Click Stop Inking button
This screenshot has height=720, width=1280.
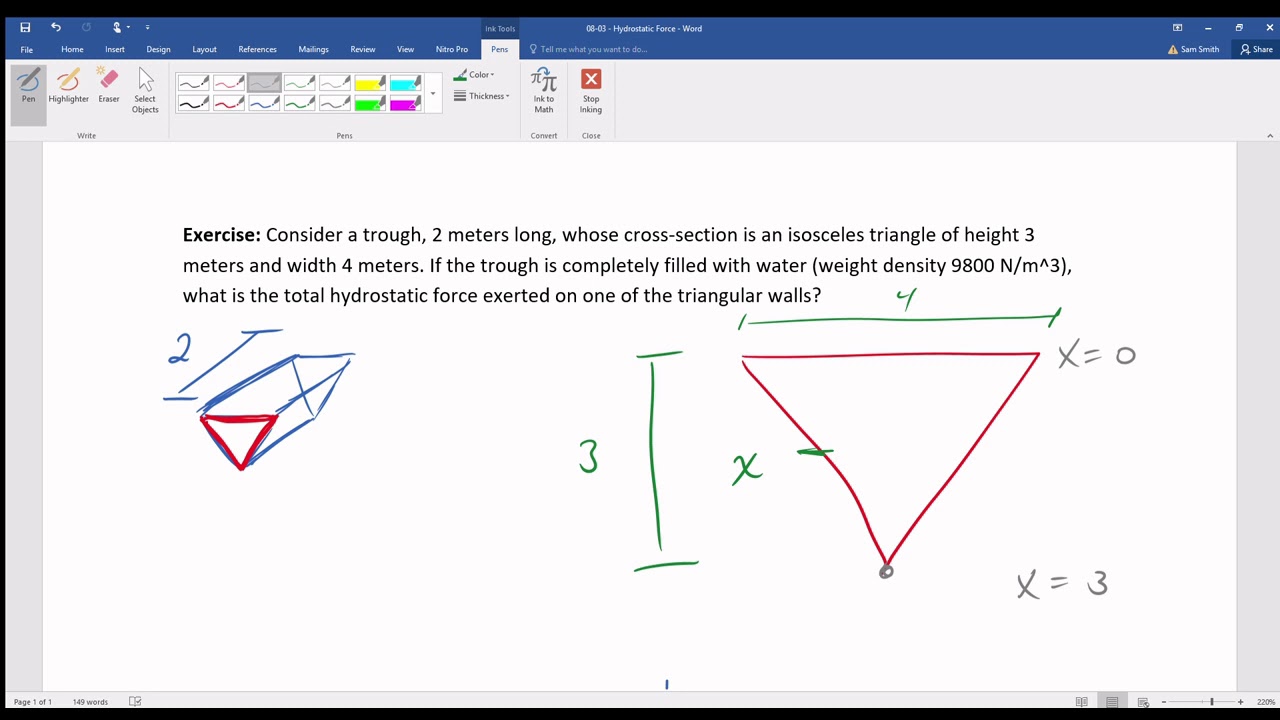[x=591, y=90]
